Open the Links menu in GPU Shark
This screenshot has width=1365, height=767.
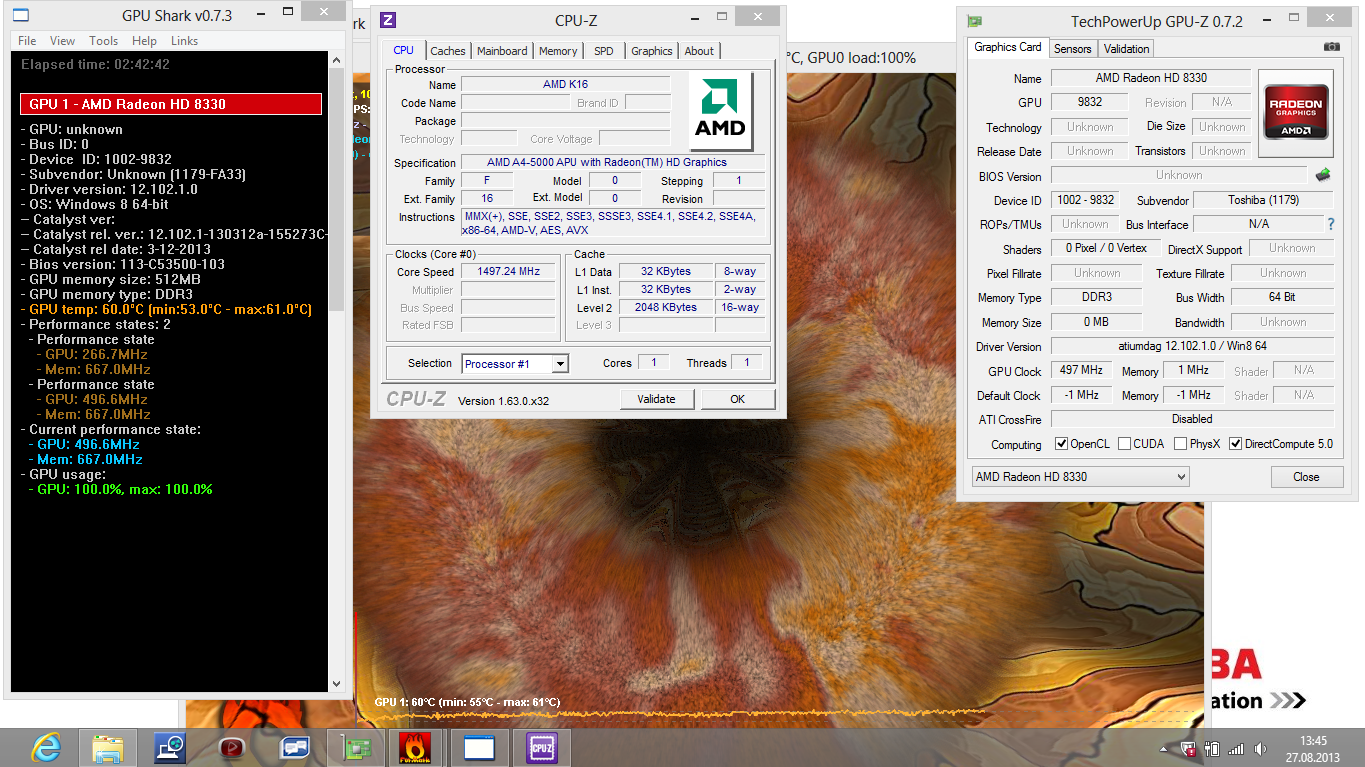coord(184,41)
